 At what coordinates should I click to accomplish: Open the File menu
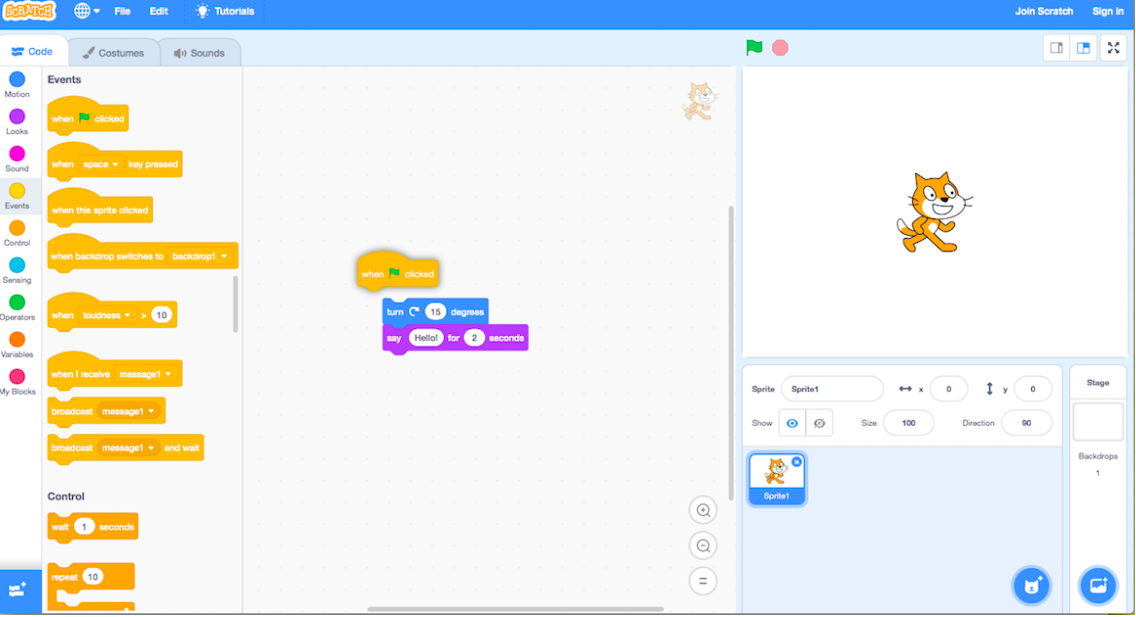[122, 11]
